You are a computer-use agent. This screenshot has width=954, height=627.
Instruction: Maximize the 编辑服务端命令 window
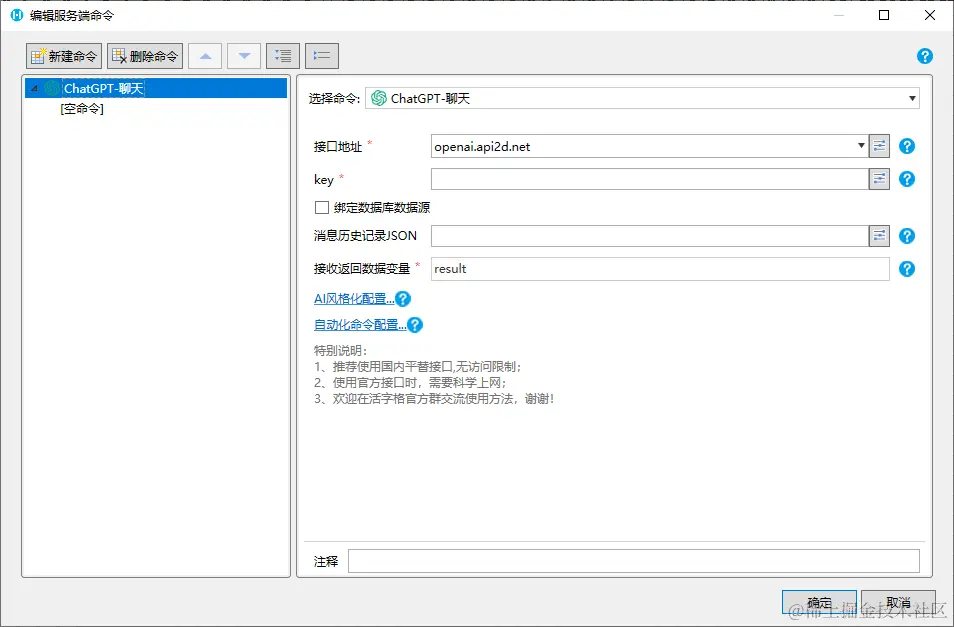click(x=884, y=15)
